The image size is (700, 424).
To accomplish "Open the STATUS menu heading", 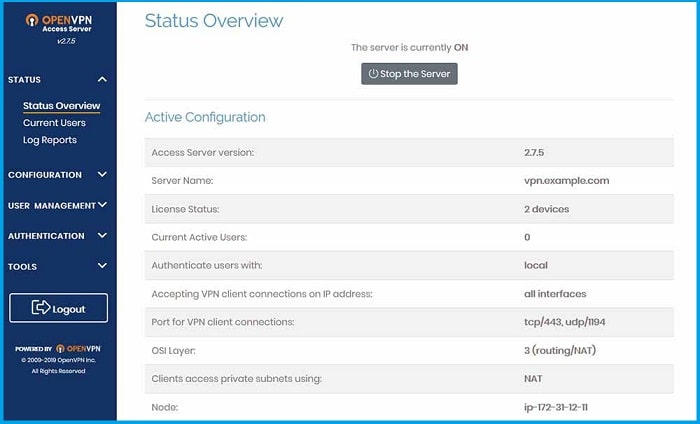I will [x=24, y=80].
